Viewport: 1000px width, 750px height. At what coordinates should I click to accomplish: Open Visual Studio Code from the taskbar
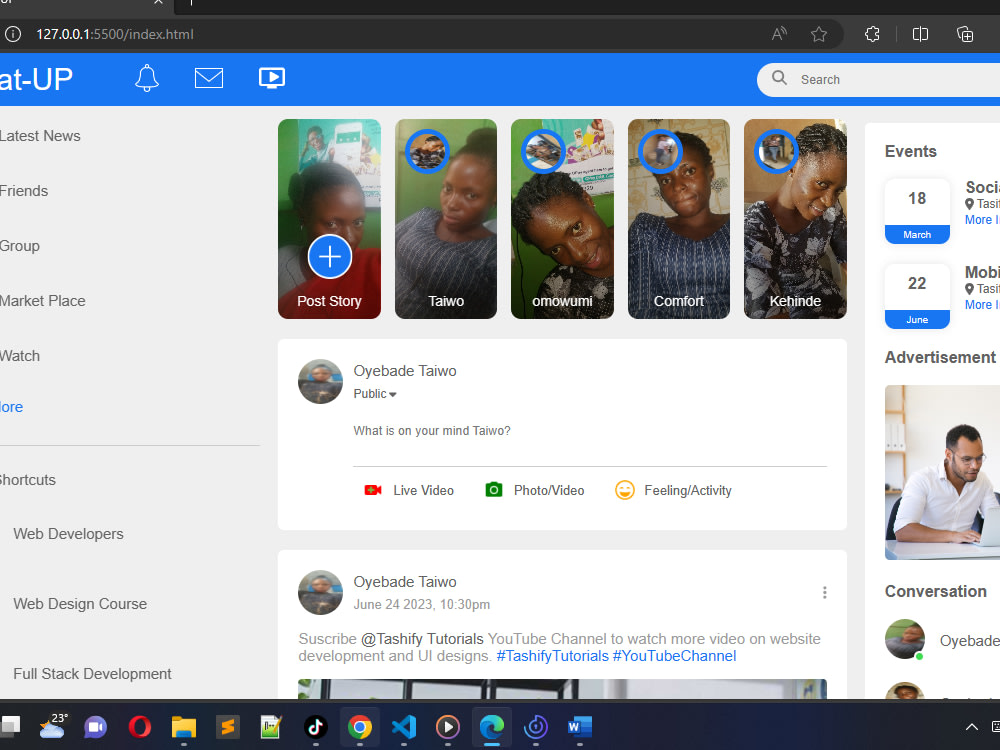click(404, 726)
